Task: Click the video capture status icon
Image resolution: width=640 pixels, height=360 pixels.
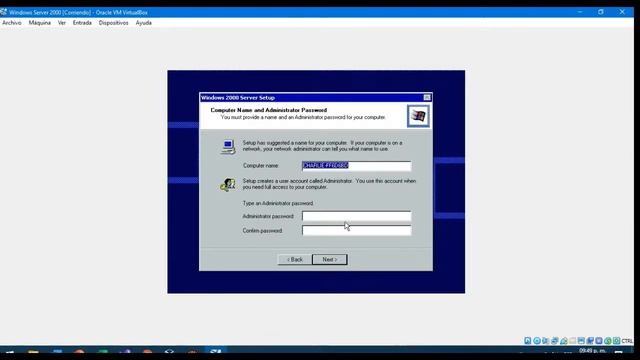Action: tap(590, 340)
